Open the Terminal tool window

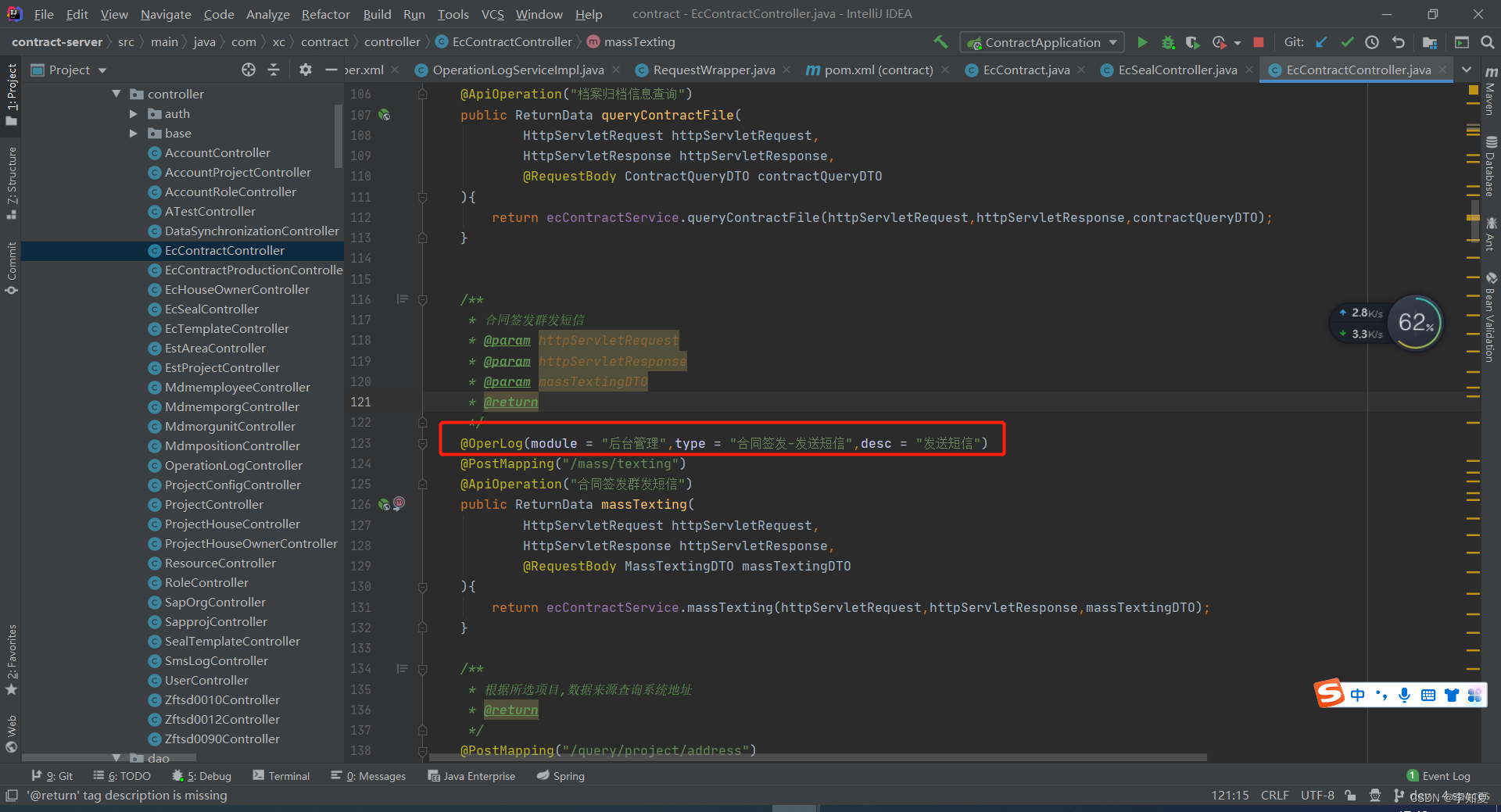click(x=281, y=776)
